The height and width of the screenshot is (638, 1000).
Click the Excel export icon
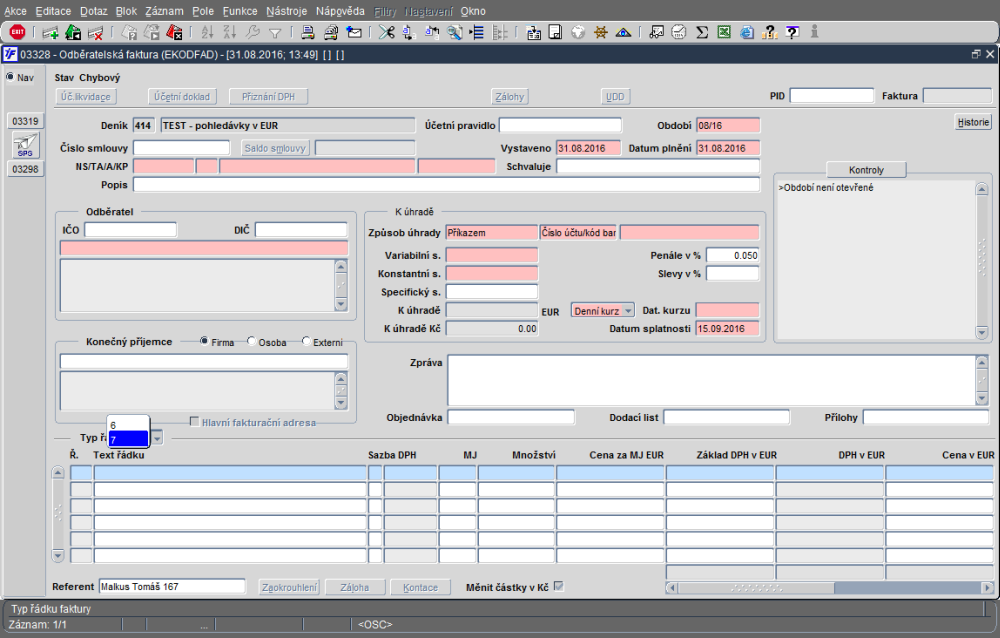click(x=724, y=32)
